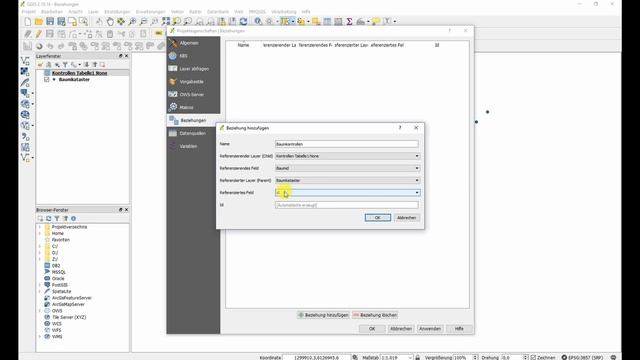Click the zoom full extent icon

(166, 21)
